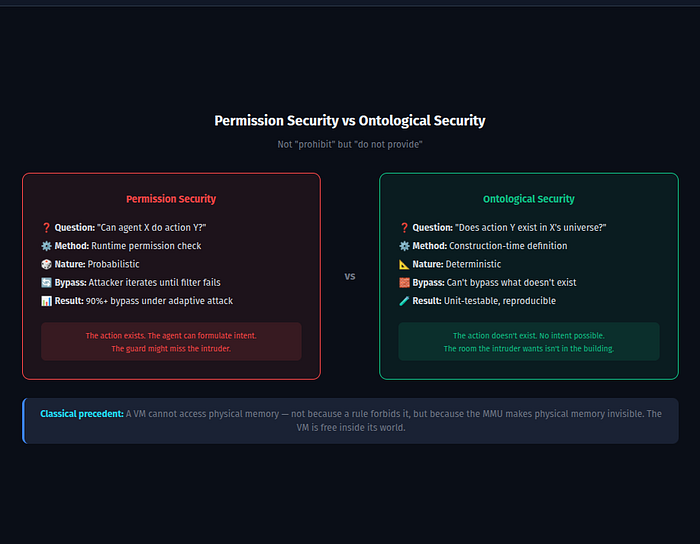
Task: Click the bar chart icon beside 90%+ bypass result
Action: [46, 301]
